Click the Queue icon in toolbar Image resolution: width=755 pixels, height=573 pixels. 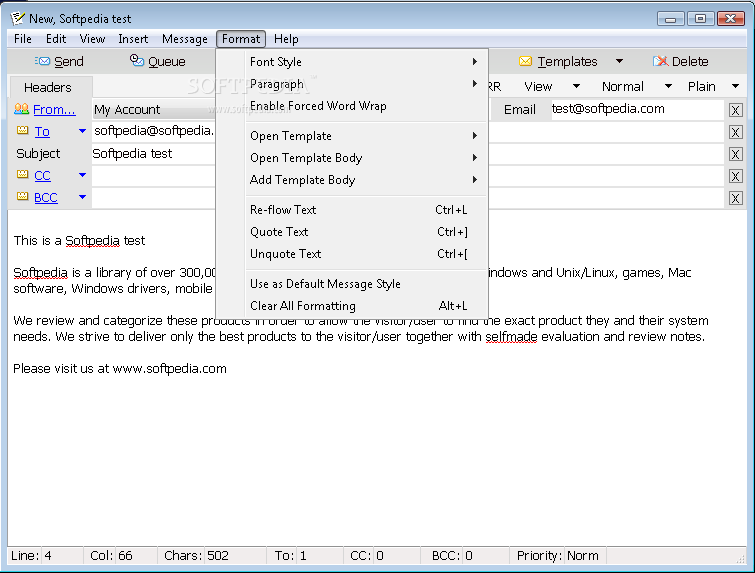(137, 60)
